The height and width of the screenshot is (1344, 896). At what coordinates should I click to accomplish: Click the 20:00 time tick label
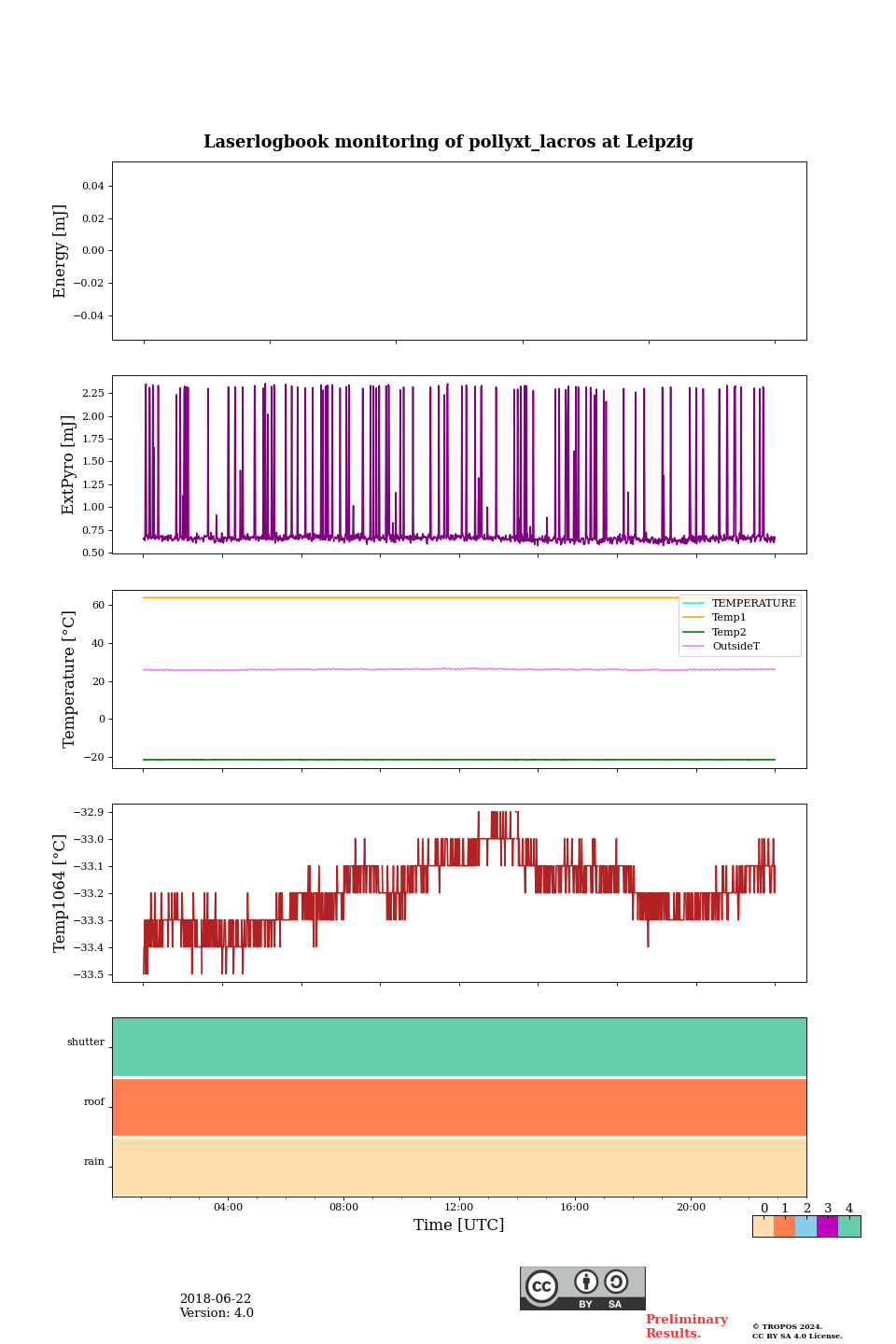click(x=691, y=1207)
